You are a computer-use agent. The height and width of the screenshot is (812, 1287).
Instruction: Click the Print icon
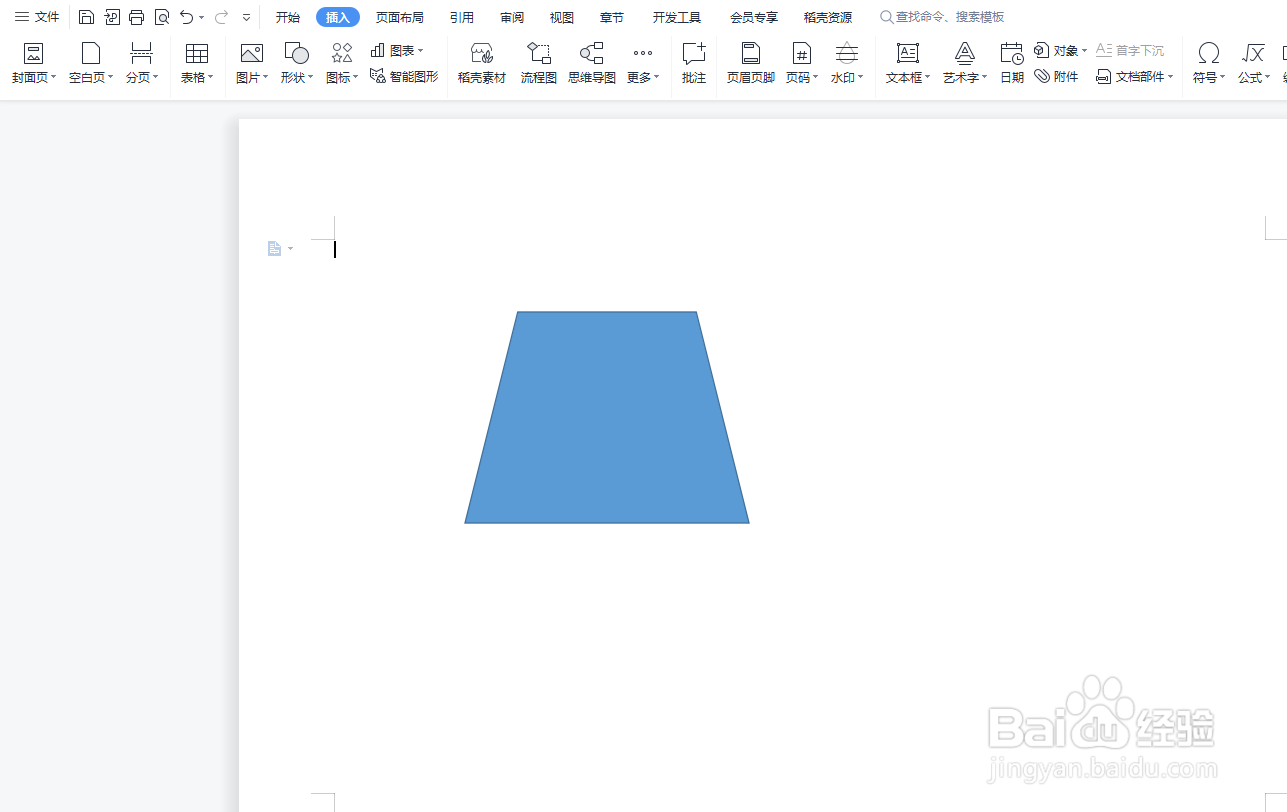coord(137,17)
